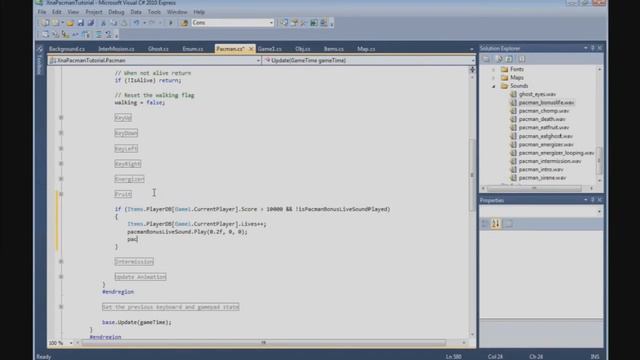Collapse the Sounds folder in Solution Explorer
Viewport: 640px width, 360px height.
[493, 86]
